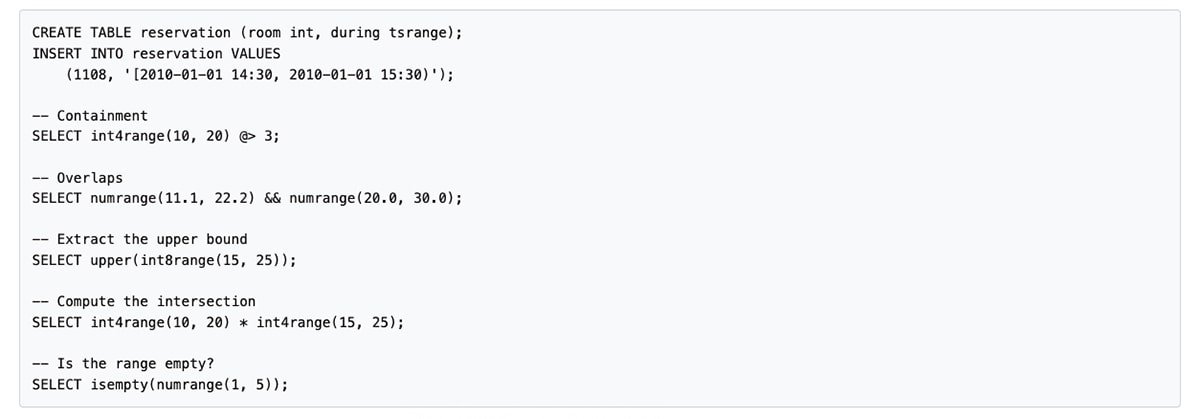Click the @> containment operator
The width and height of the screenshot is (1200, 419).
click(x=247, y=136)
